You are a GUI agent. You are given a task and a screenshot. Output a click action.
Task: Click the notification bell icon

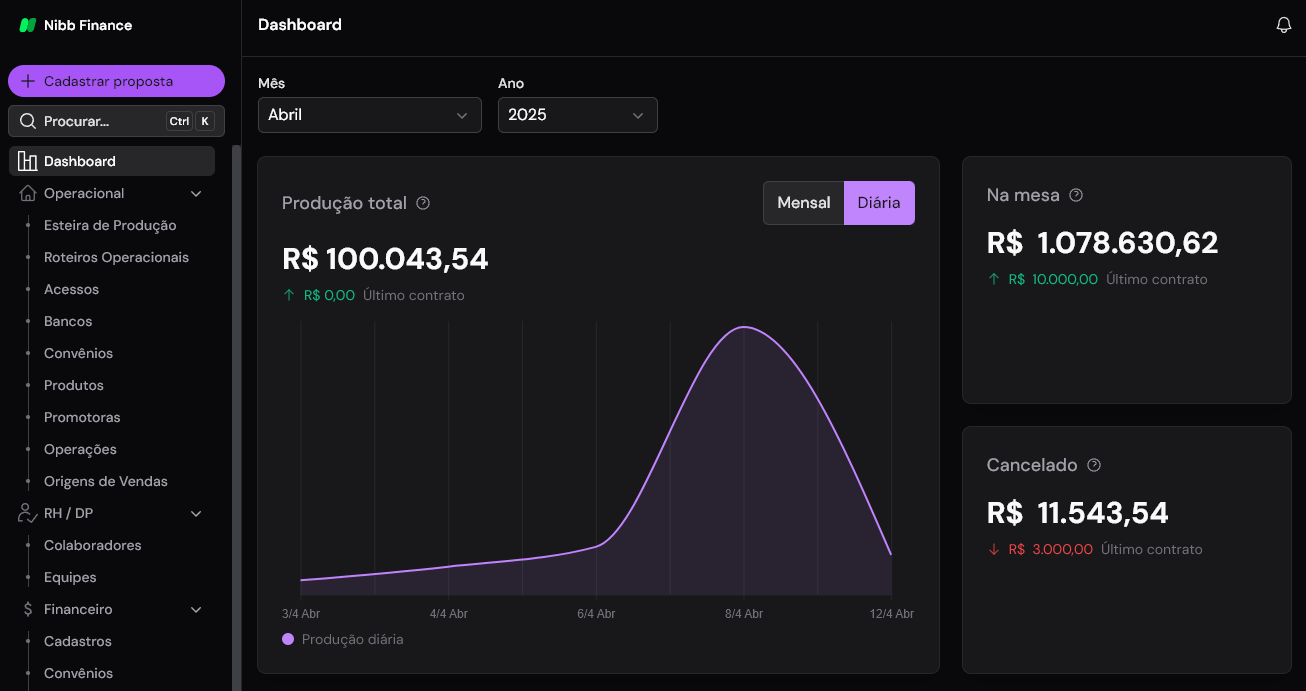[1283, 24]
